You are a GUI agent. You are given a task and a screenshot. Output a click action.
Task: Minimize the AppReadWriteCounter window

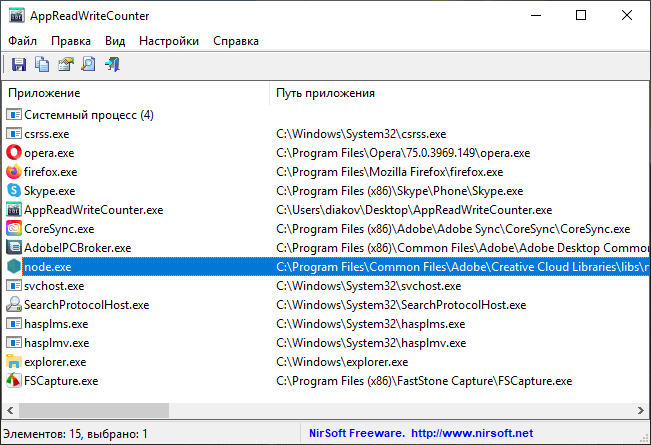pyautogui.click(x=536, y=15)
